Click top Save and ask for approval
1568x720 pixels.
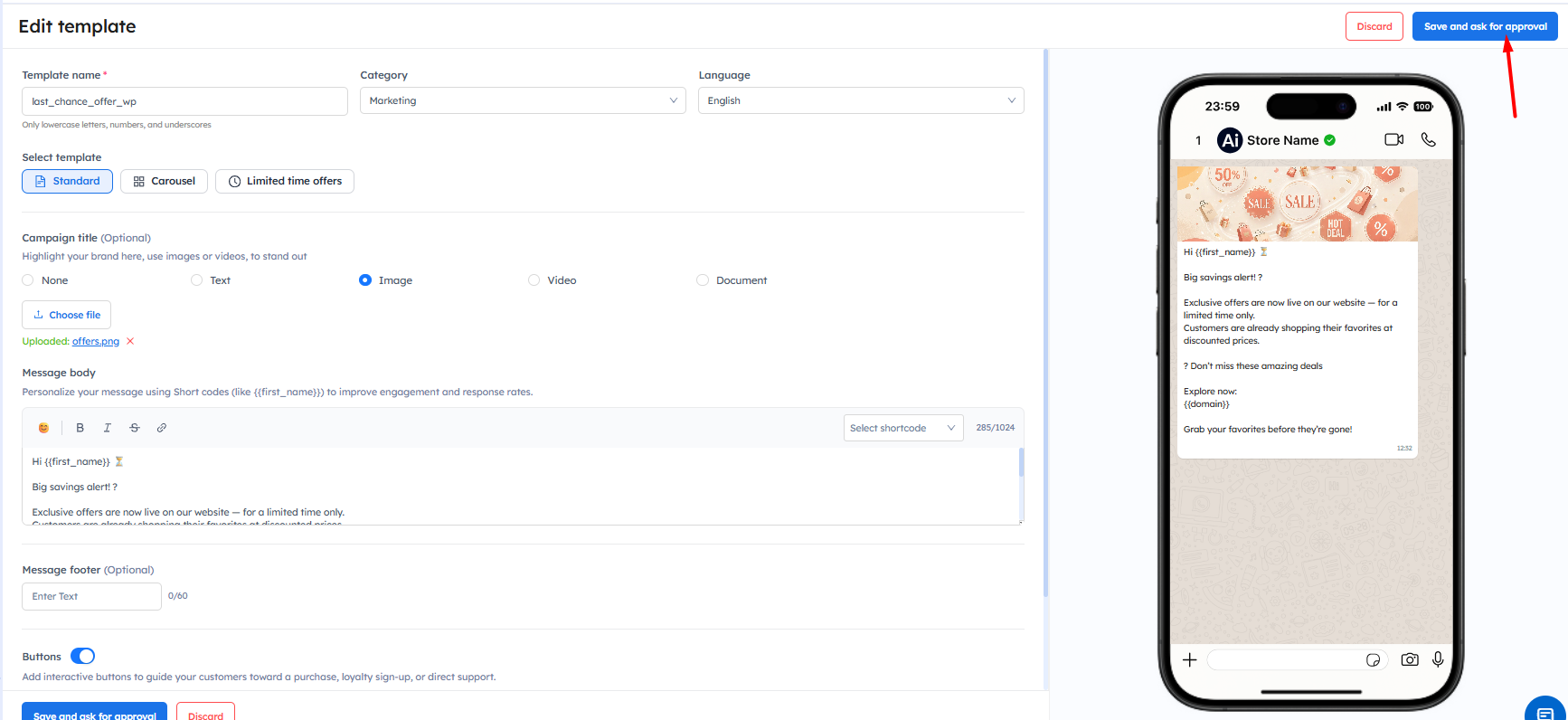tap(1484, 26)
